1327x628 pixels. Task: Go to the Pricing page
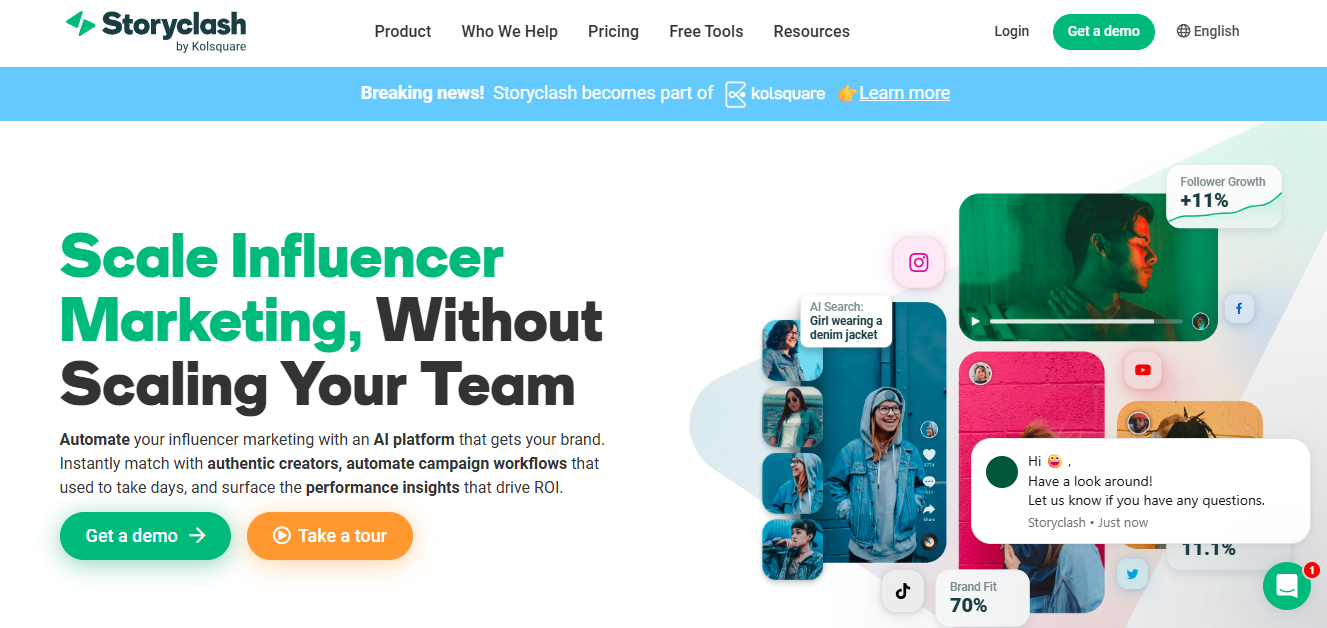613,31
